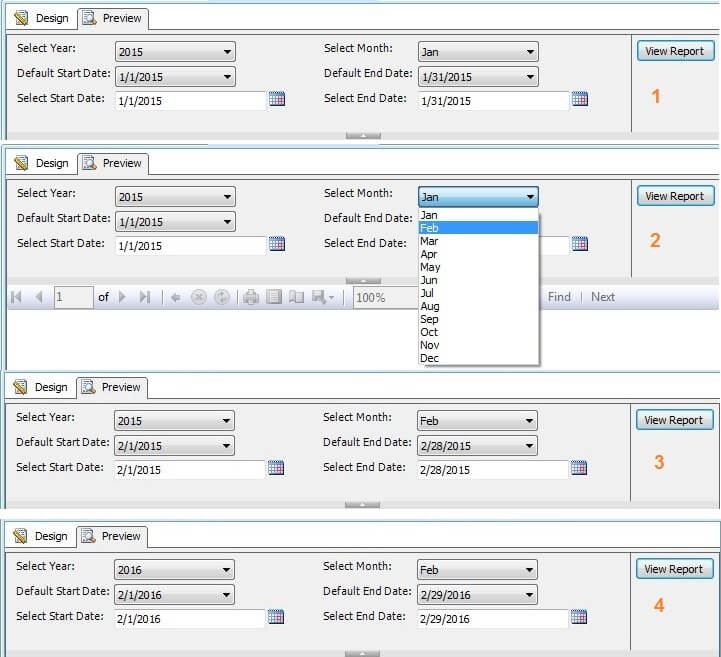Select Feb from the open month list
Viewport: 721px width, 657px height.
coord(478,228)
